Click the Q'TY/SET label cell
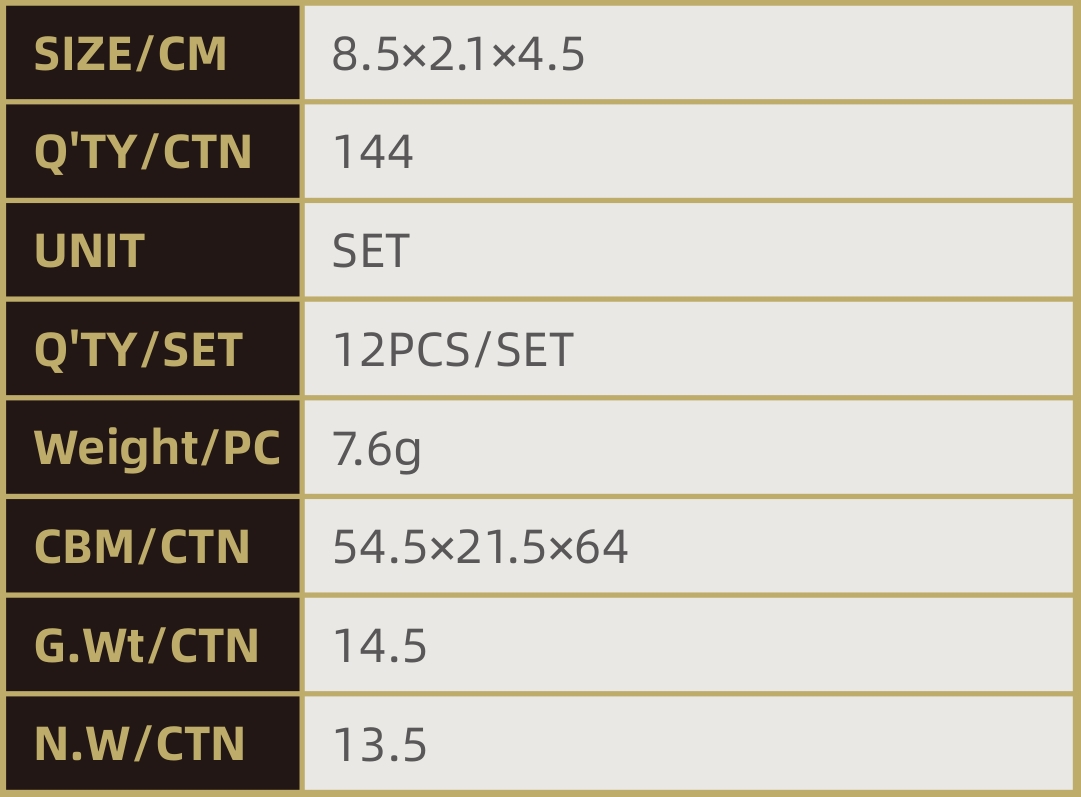1081x797 pixels. [138, 350]
